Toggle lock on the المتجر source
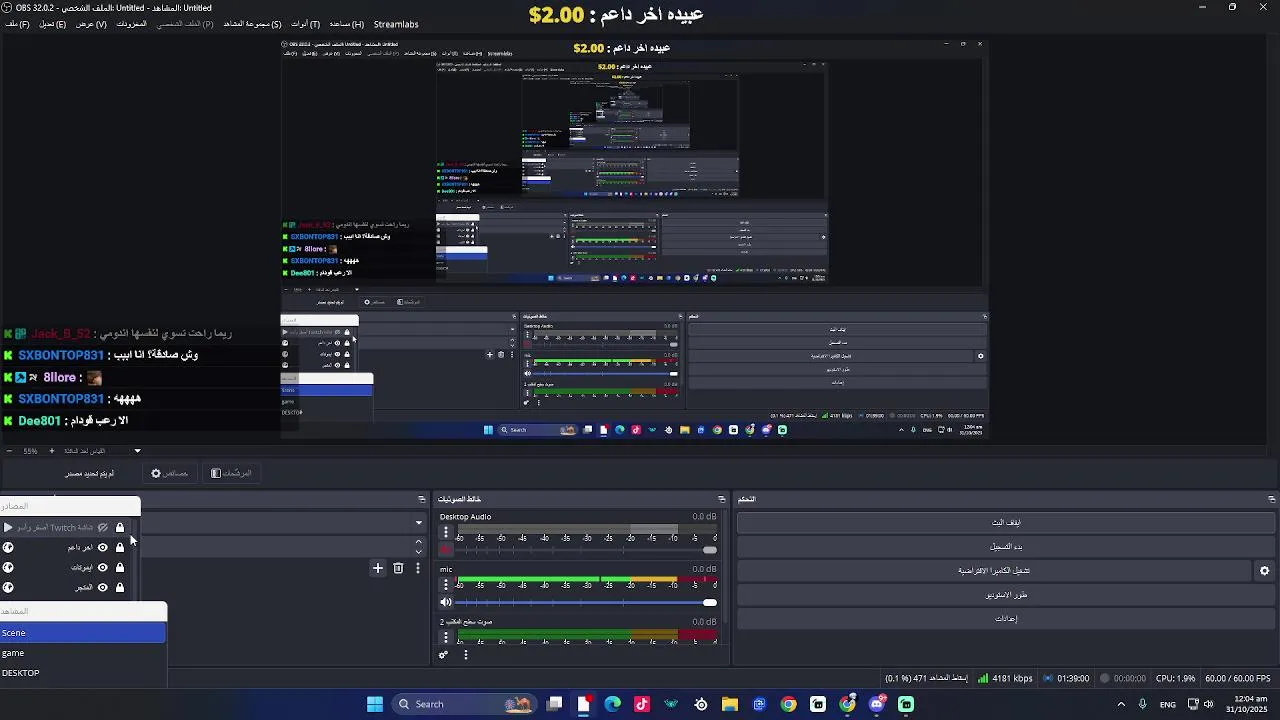 tap(120, 587)
